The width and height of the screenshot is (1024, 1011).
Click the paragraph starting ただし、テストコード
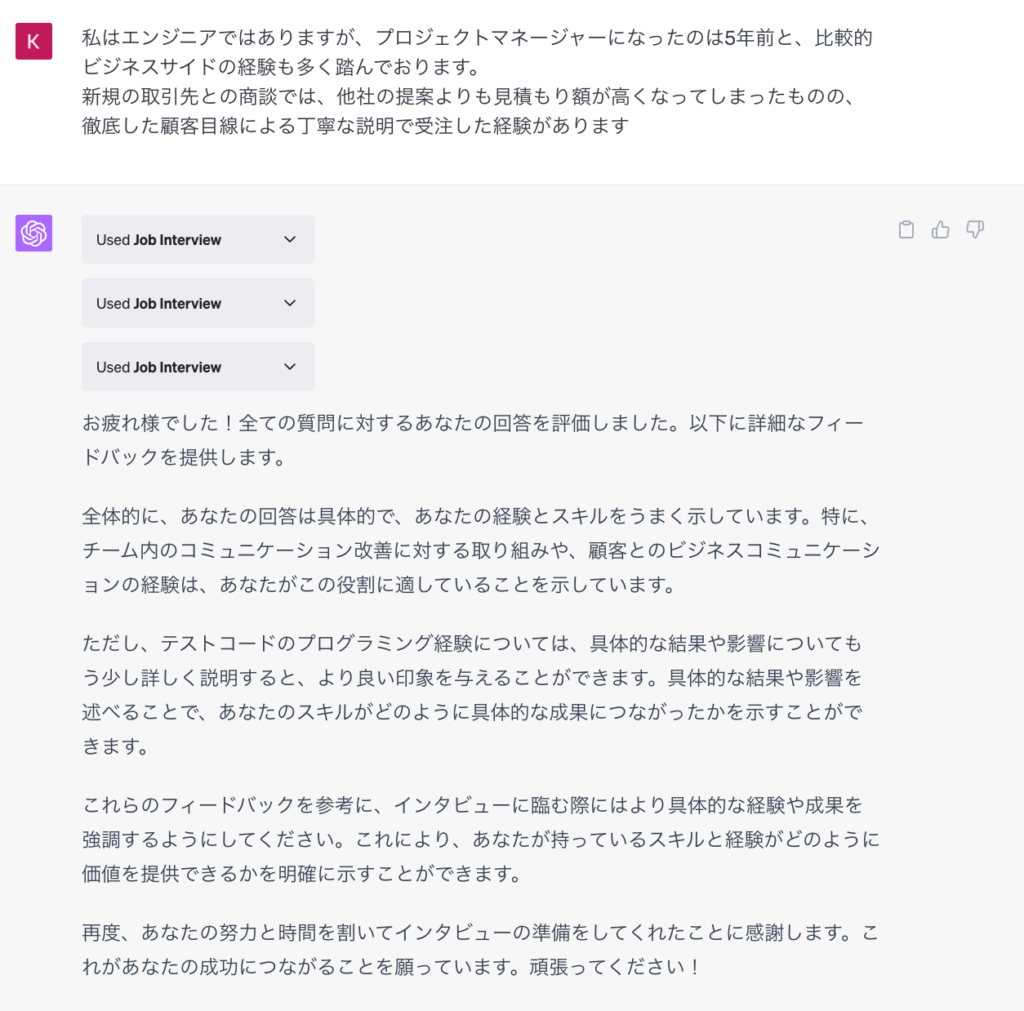(x=472, y=694)
